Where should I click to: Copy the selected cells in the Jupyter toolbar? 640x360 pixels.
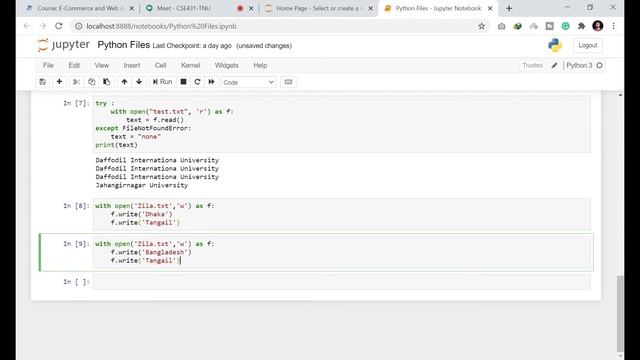(x=91, y=82)
